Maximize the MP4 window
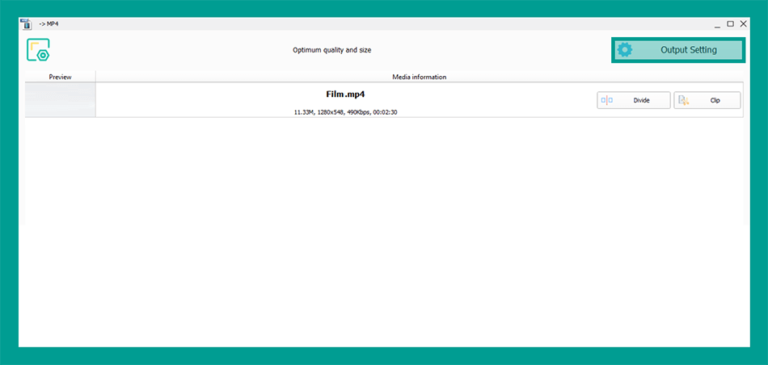 pos(730,24)
